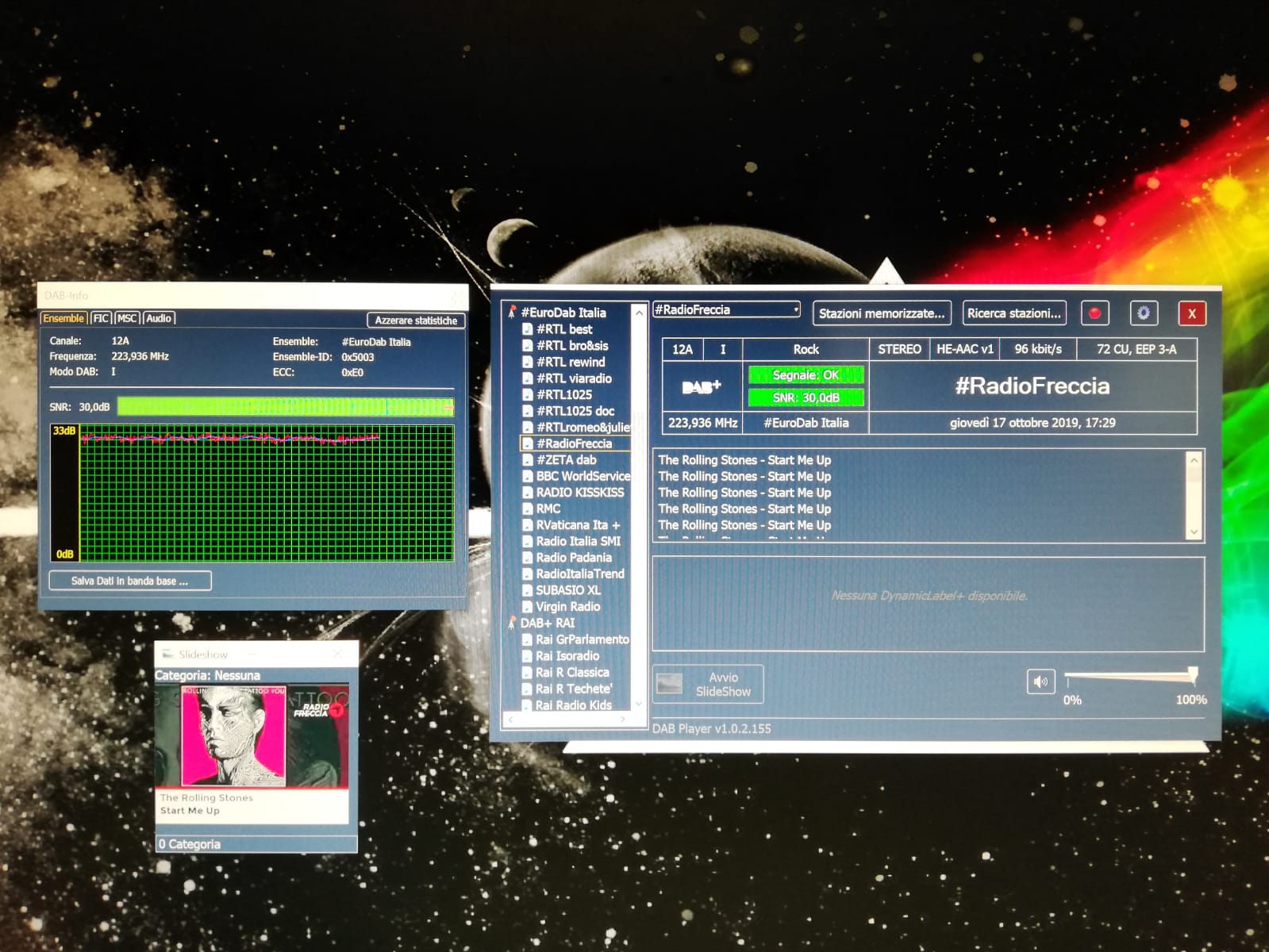1269x952 pixels.
Task: Click the volume slider handle
Action: [x=1193, y=675]
